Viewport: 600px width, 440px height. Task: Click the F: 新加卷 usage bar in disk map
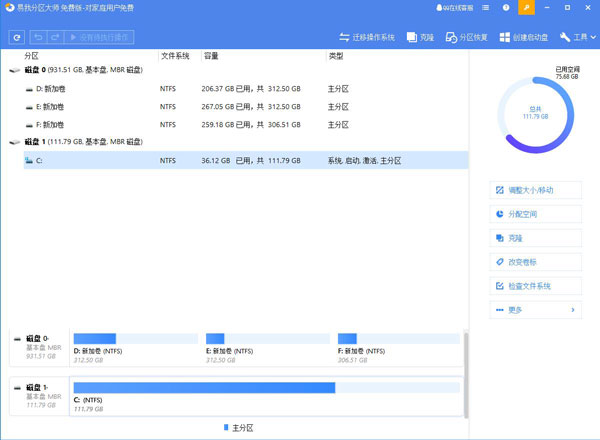(399, 339)
